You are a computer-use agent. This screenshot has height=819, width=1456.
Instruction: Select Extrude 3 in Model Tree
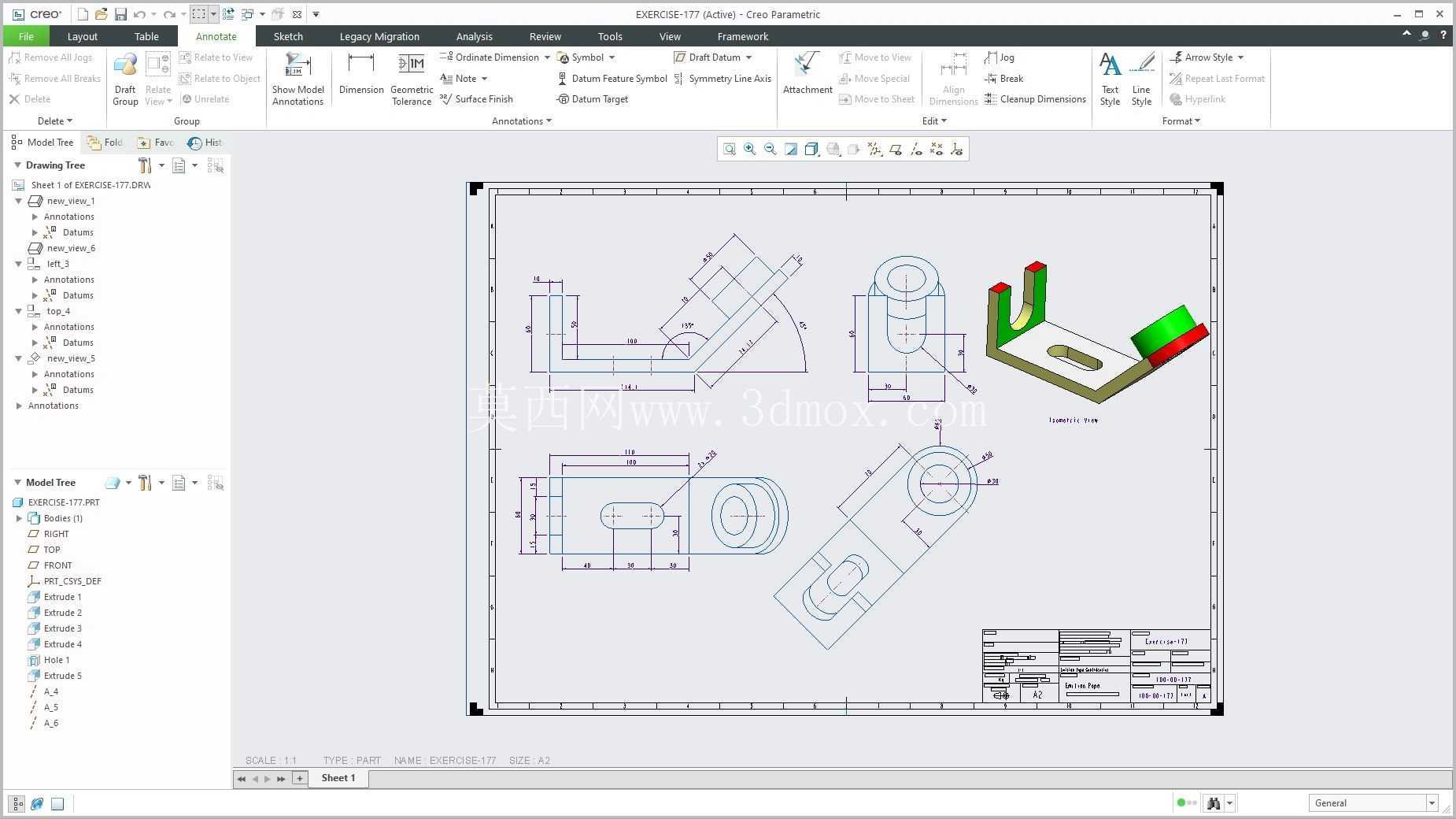pos(62,628)
